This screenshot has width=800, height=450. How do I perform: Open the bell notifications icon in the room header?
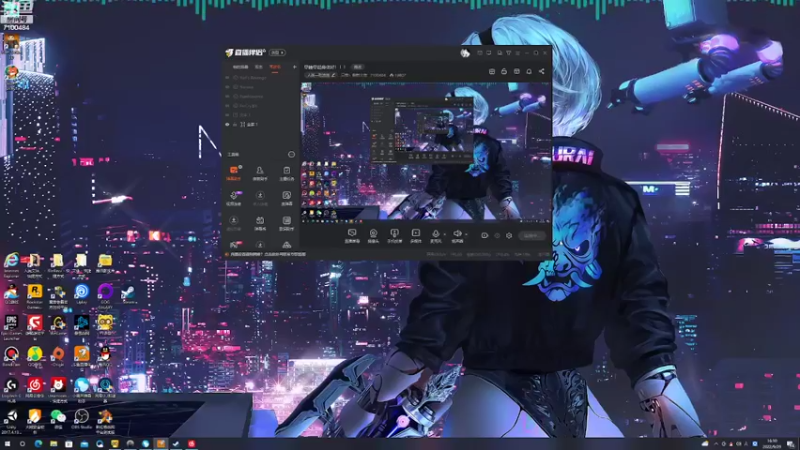529,71
